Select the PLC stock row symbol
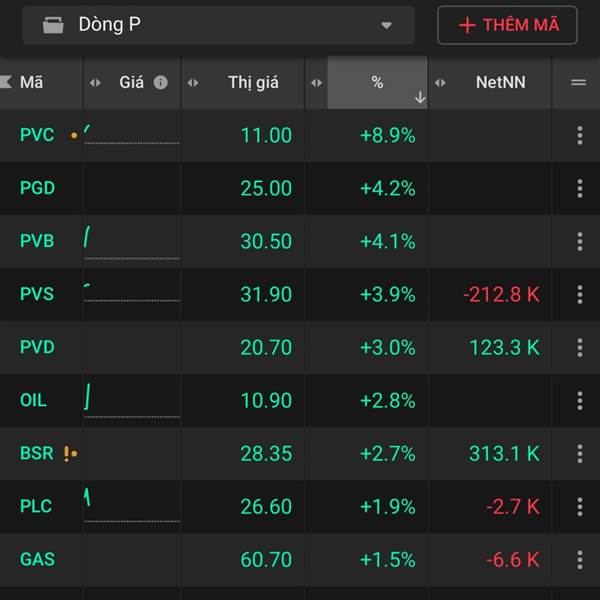This screenshot has width=600, height=600. click(x=37, y=506)
